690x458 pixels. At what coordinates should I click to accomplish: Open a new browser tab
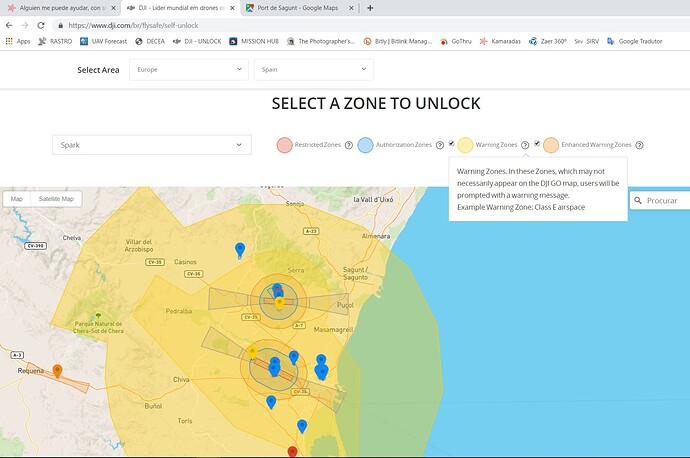pos(370,8)
